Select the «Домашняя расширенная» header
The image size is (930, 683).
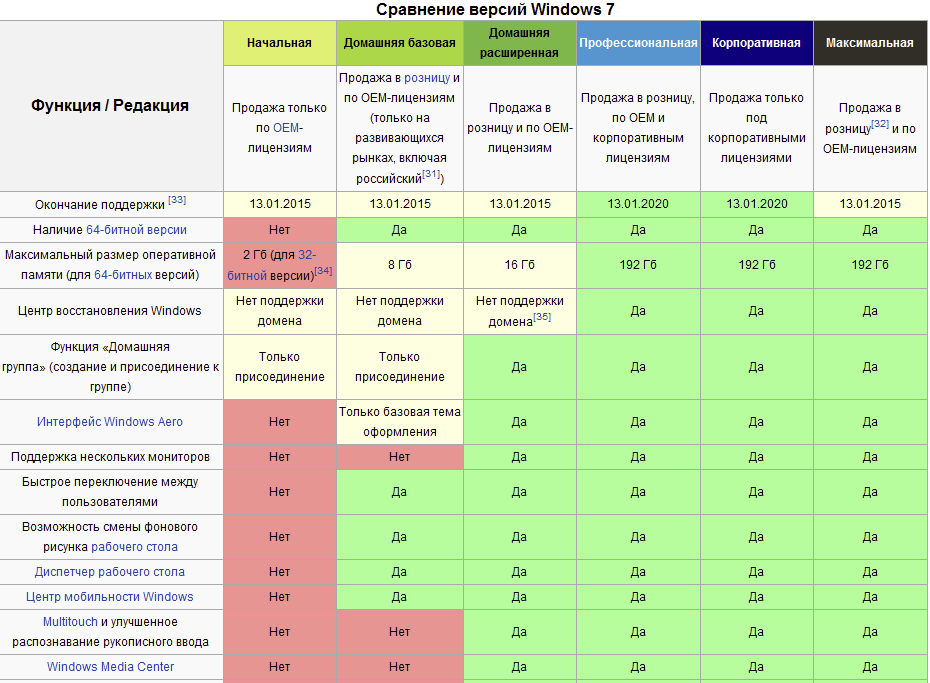(520, 43)
